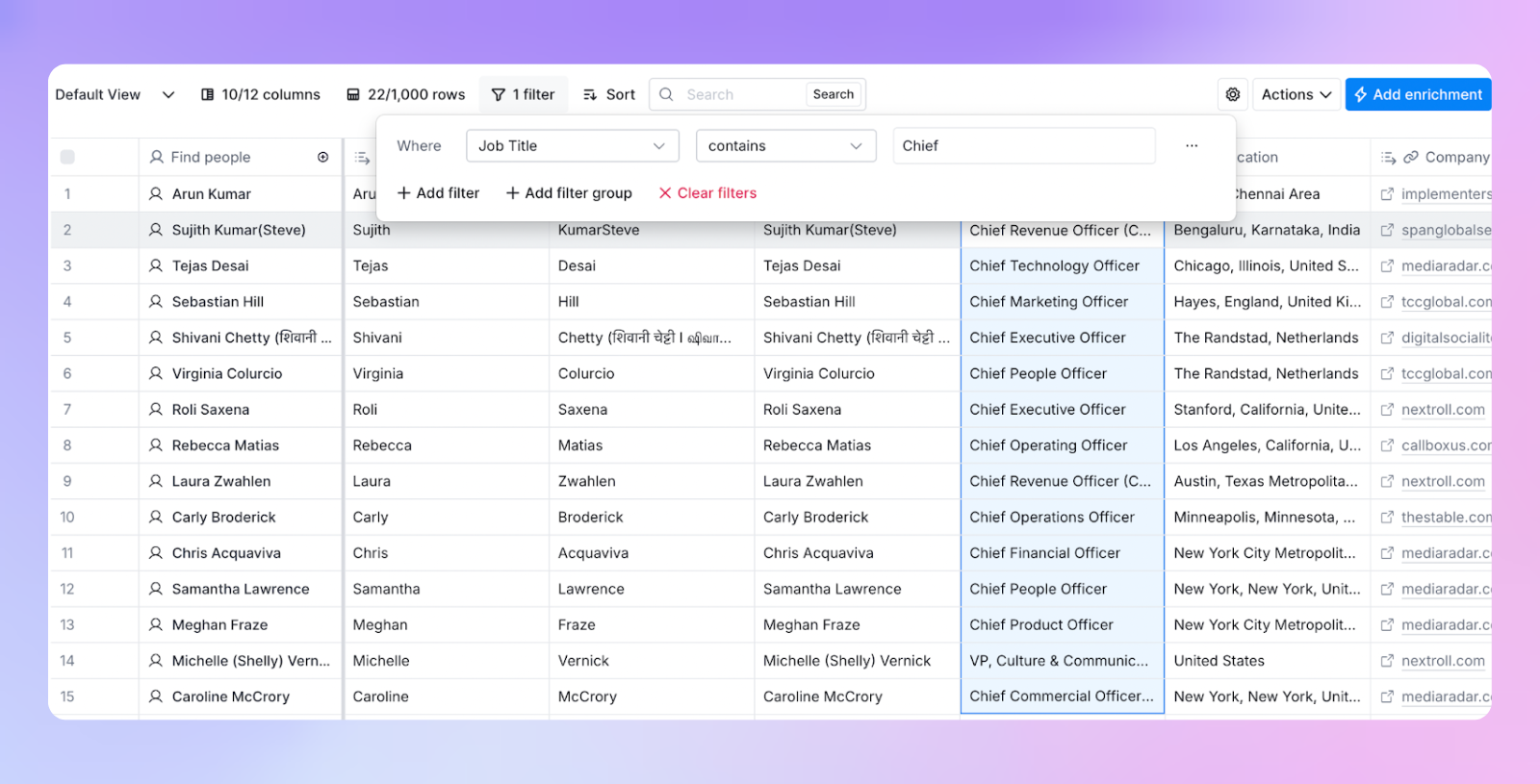Click Sujith Kumar(Steve) in Find people column
The height and width of the screenshot is (784, 1540).
tap(239, 230)
